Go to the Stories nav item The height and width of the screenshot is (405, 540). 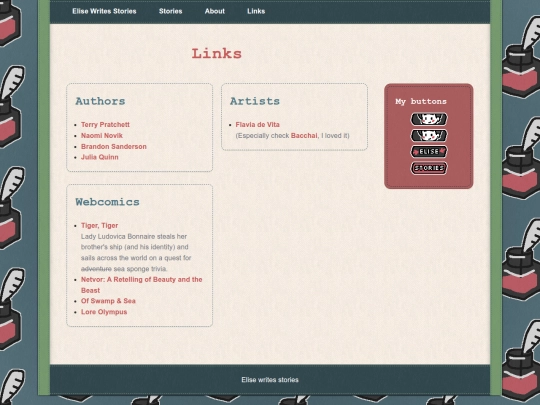pos(170,11)
